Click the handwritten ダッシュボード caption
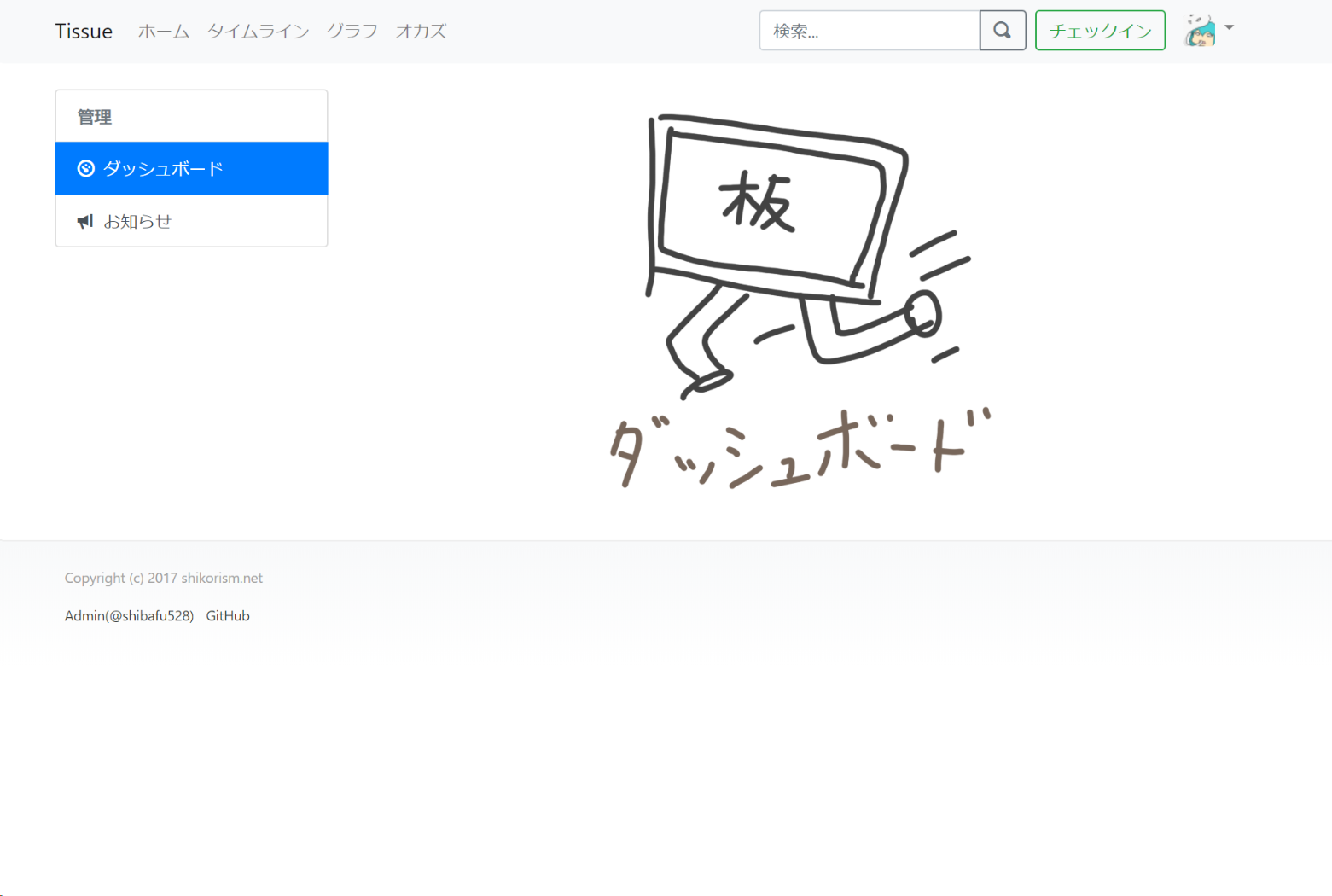 coord(798,448)
